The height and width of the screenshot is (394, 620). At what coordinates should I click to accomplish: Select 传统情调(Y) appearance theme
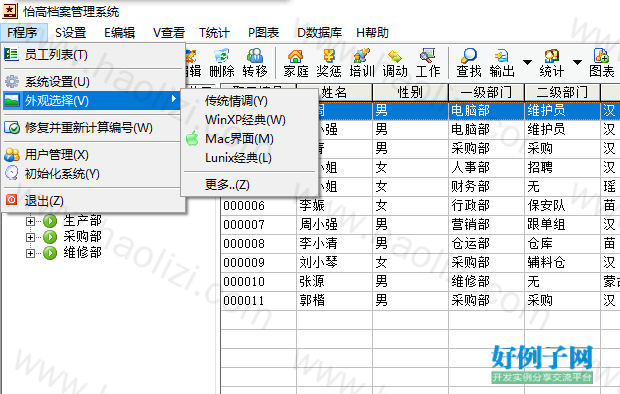[250, 101]
